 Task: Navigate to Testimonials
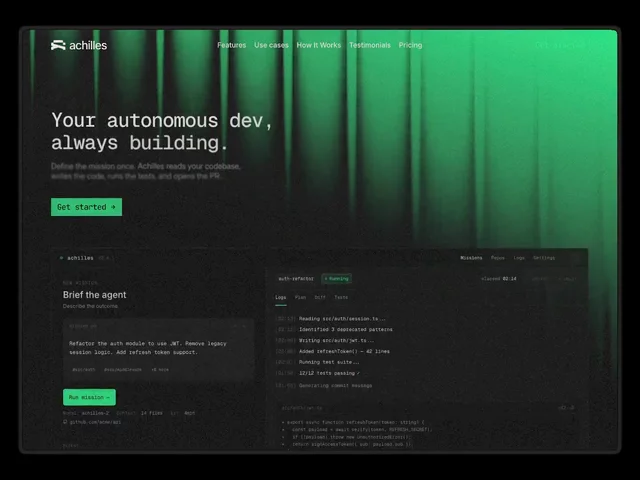pyautogui.click(x=370, y=45)
